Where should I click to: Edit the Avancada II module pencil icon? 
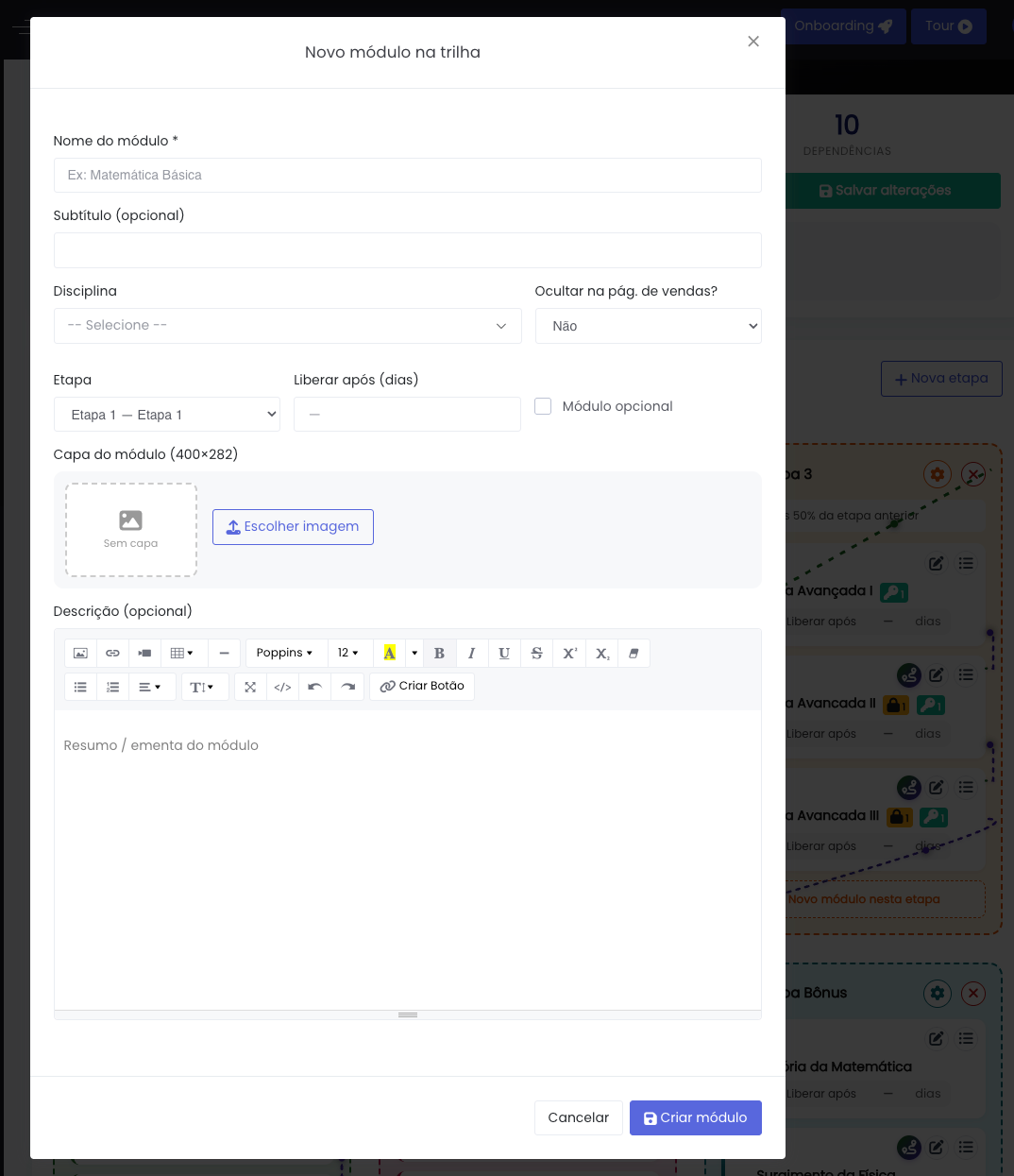coord(936,675)
